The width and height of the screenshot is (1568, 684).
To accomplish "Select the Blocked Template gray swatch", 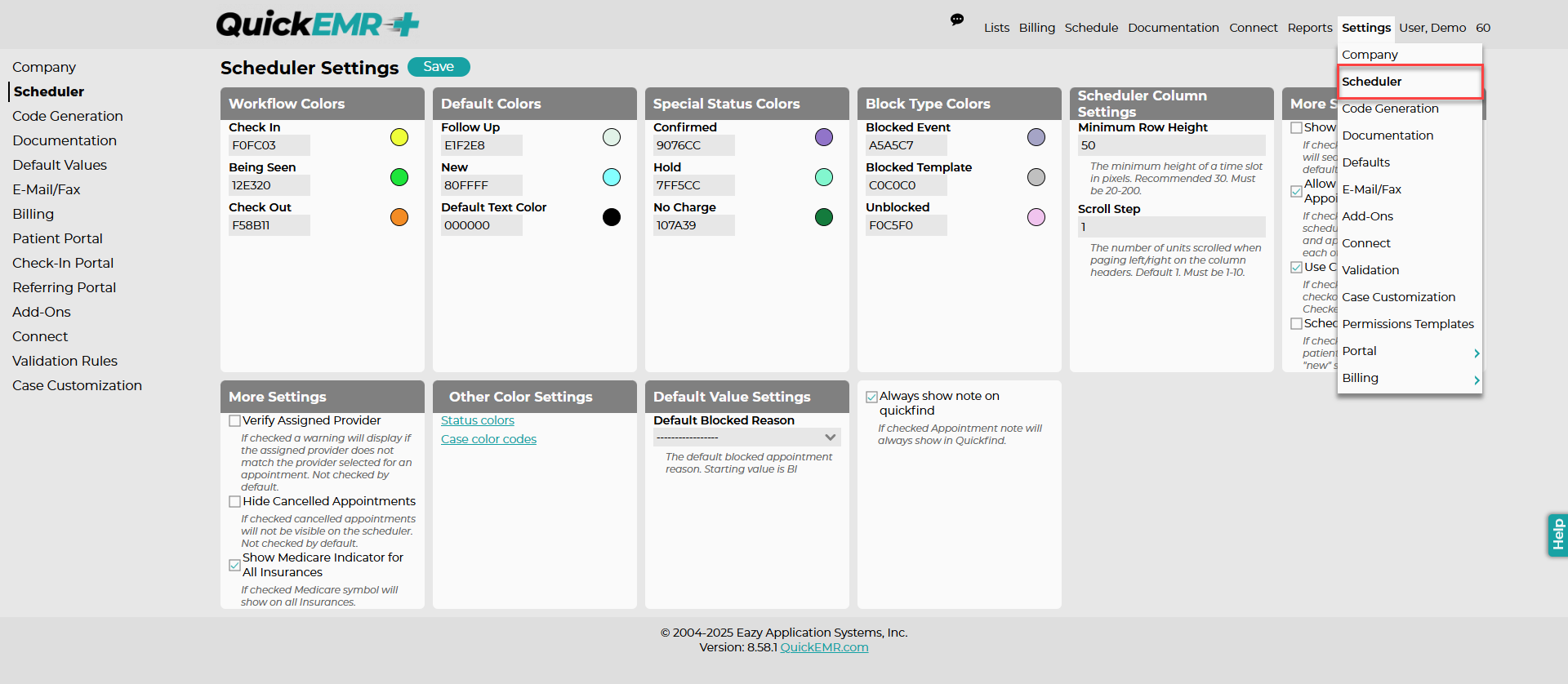I will coord(1036,177).
